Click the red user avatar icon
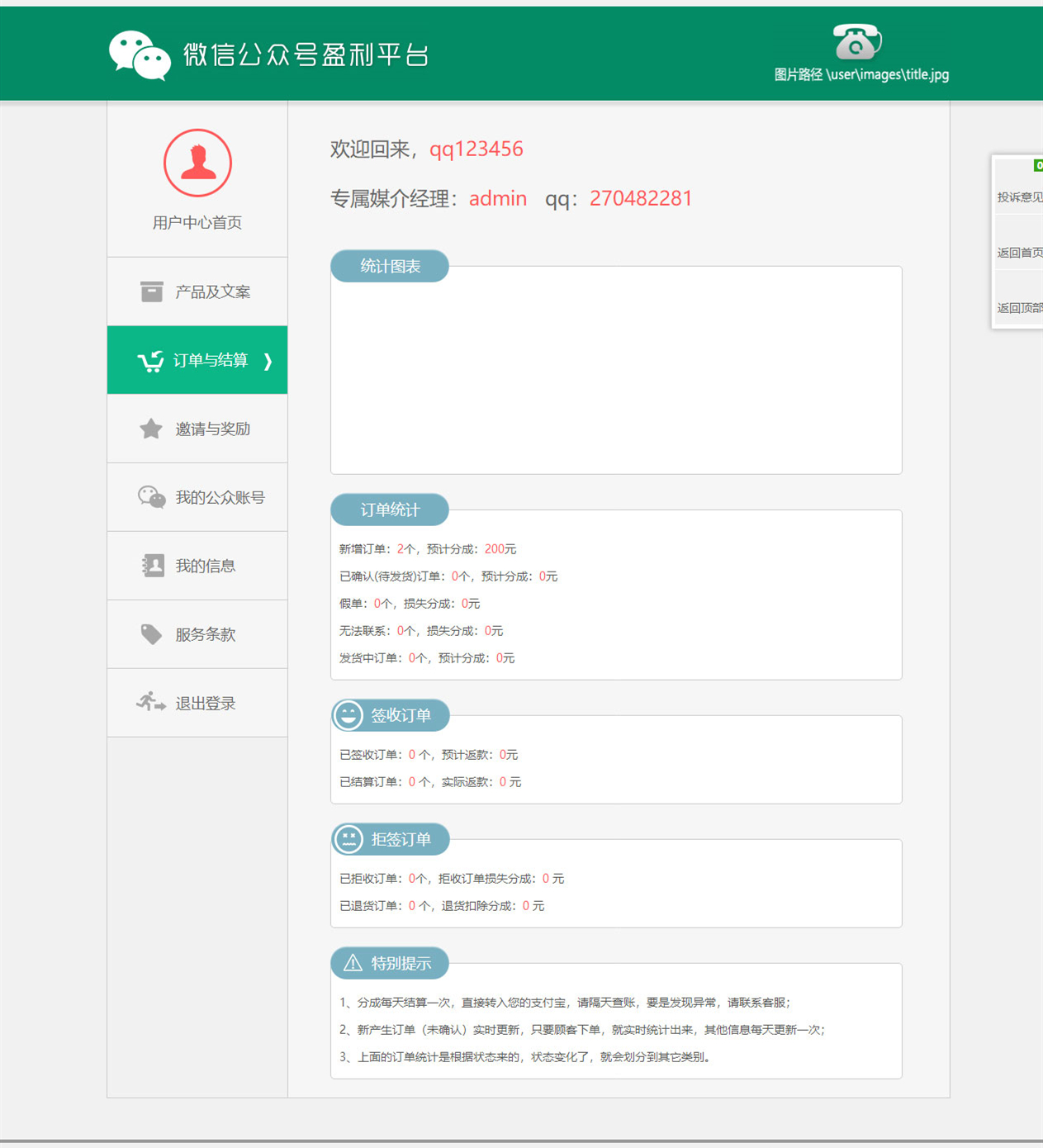Image resolution: width=1043 pixels, height=1148 pixels. coord(197,163)
